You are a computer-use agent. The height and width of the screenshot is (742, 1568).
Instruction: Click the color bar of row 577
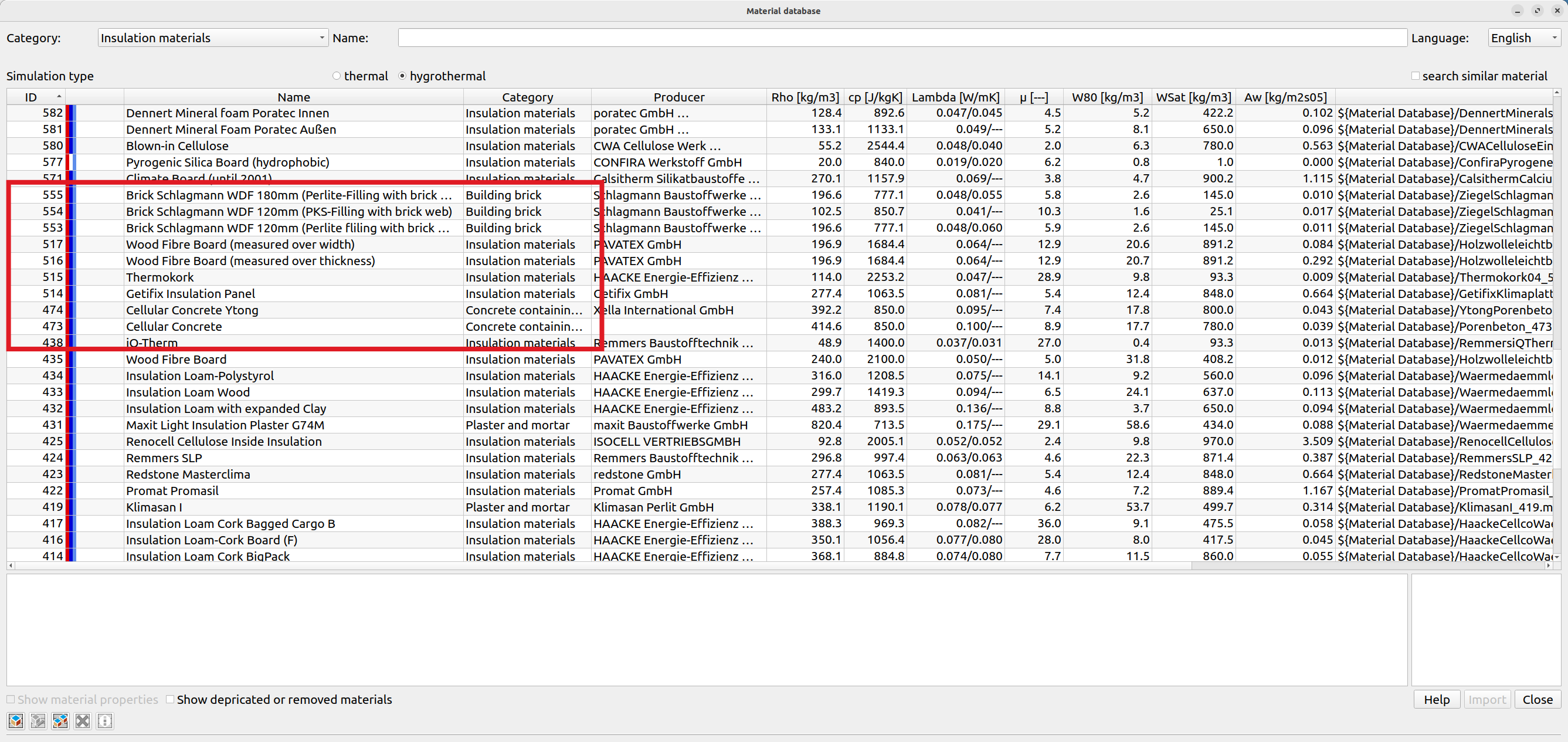pos(70,162)
